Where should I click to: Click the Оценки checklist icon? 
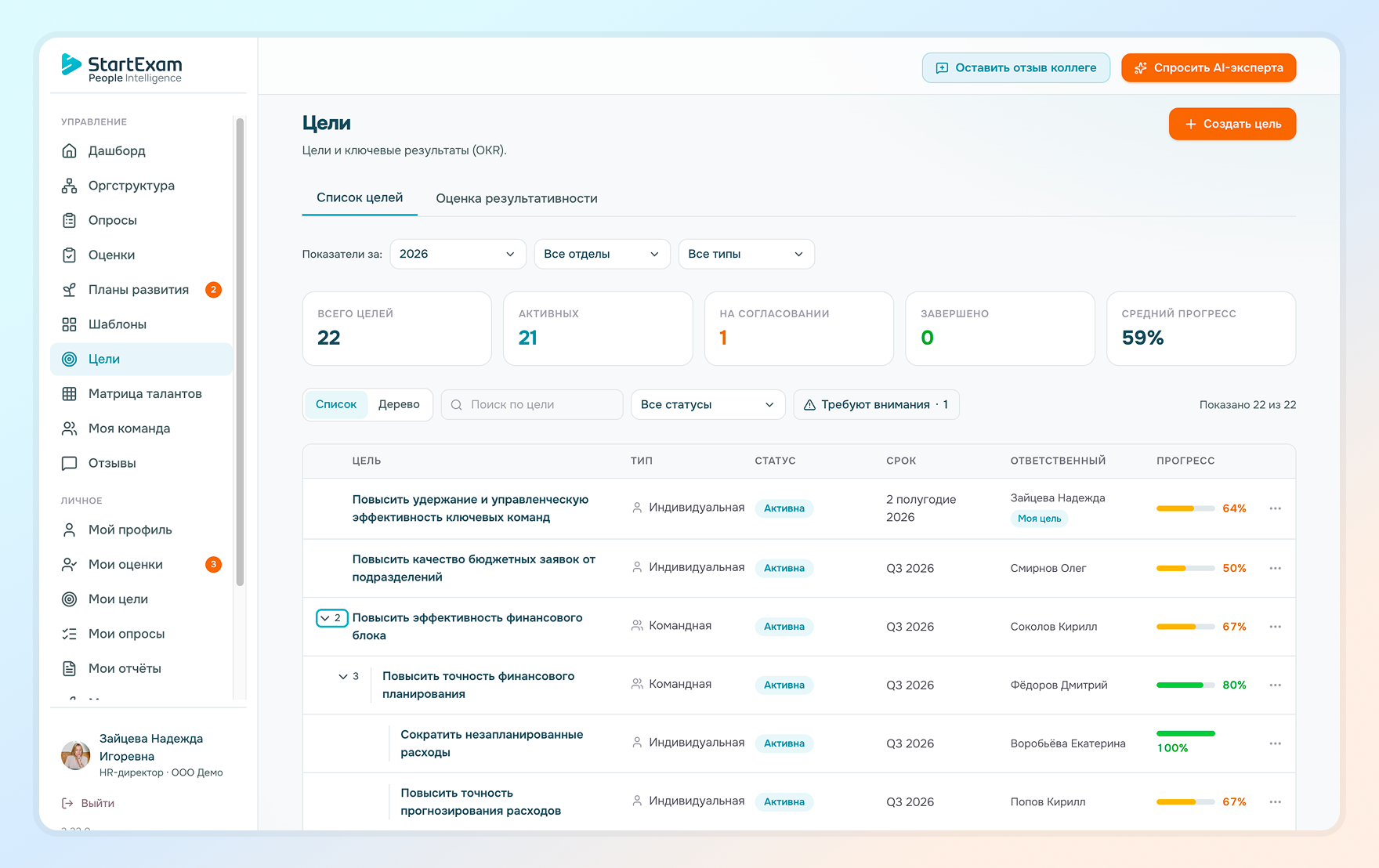70,255
